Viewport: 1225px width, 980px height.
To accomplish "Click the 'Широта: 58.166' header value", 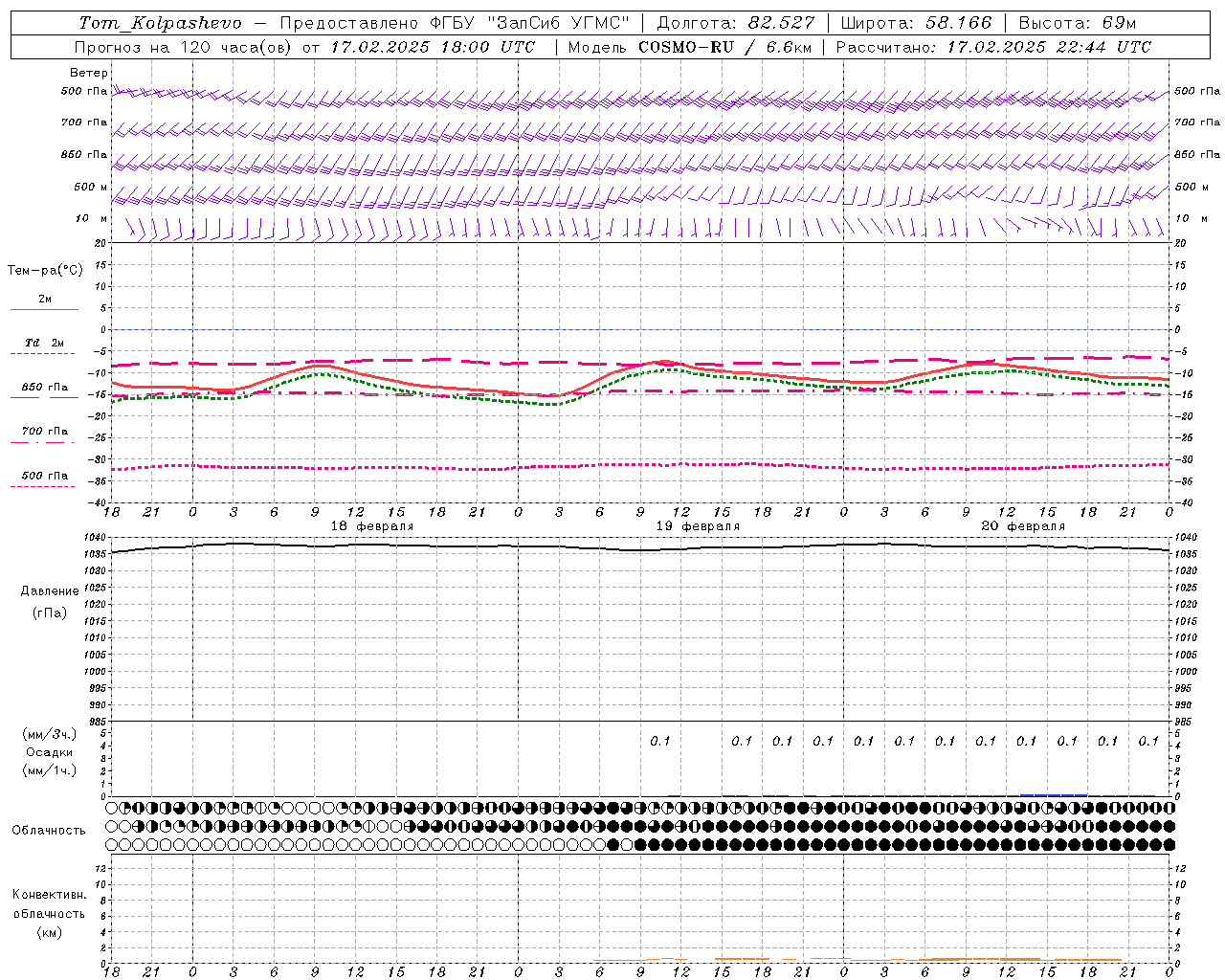I will pos(917,23).
